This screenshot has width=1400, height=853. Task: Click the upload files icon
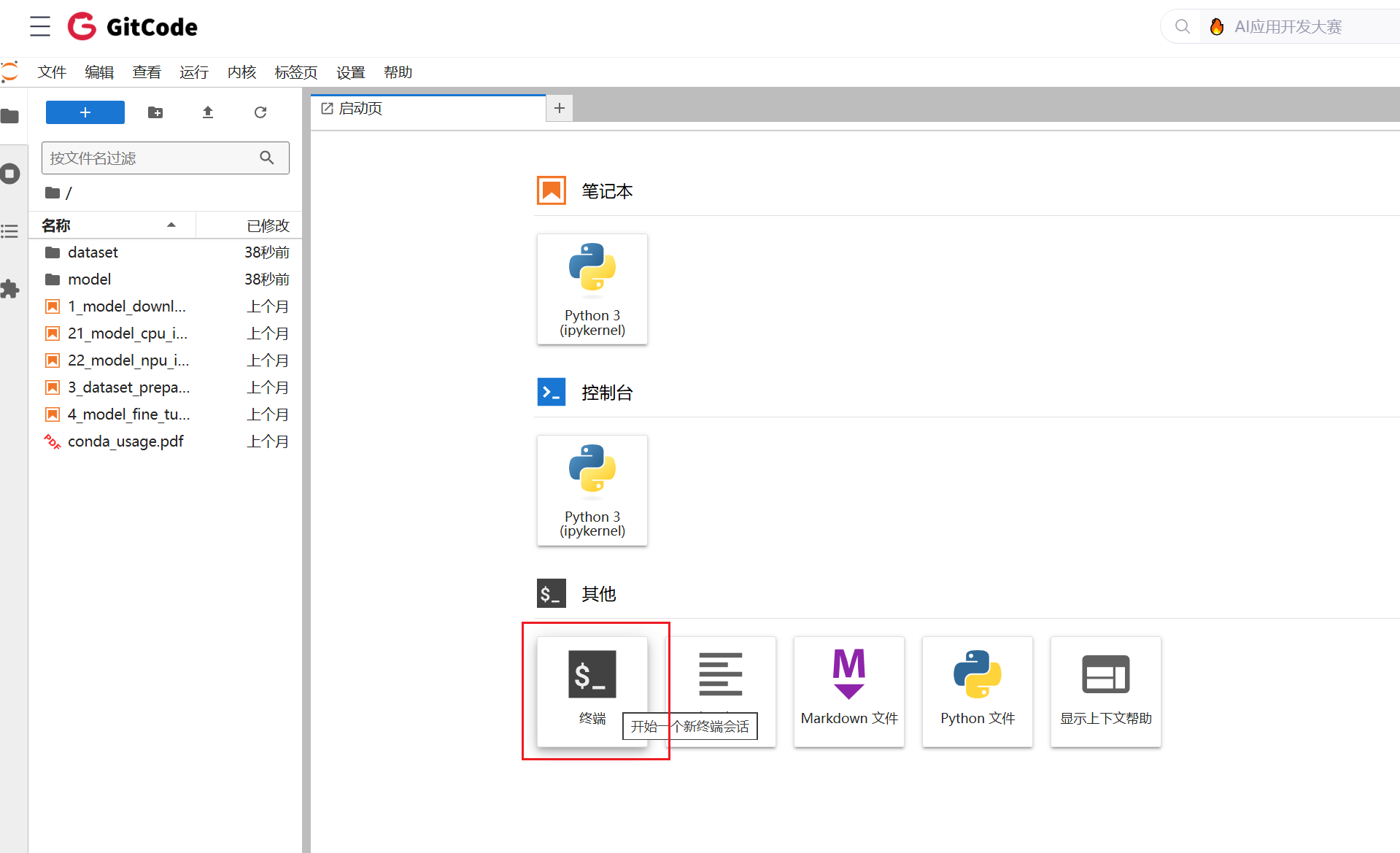pos(208,112)
